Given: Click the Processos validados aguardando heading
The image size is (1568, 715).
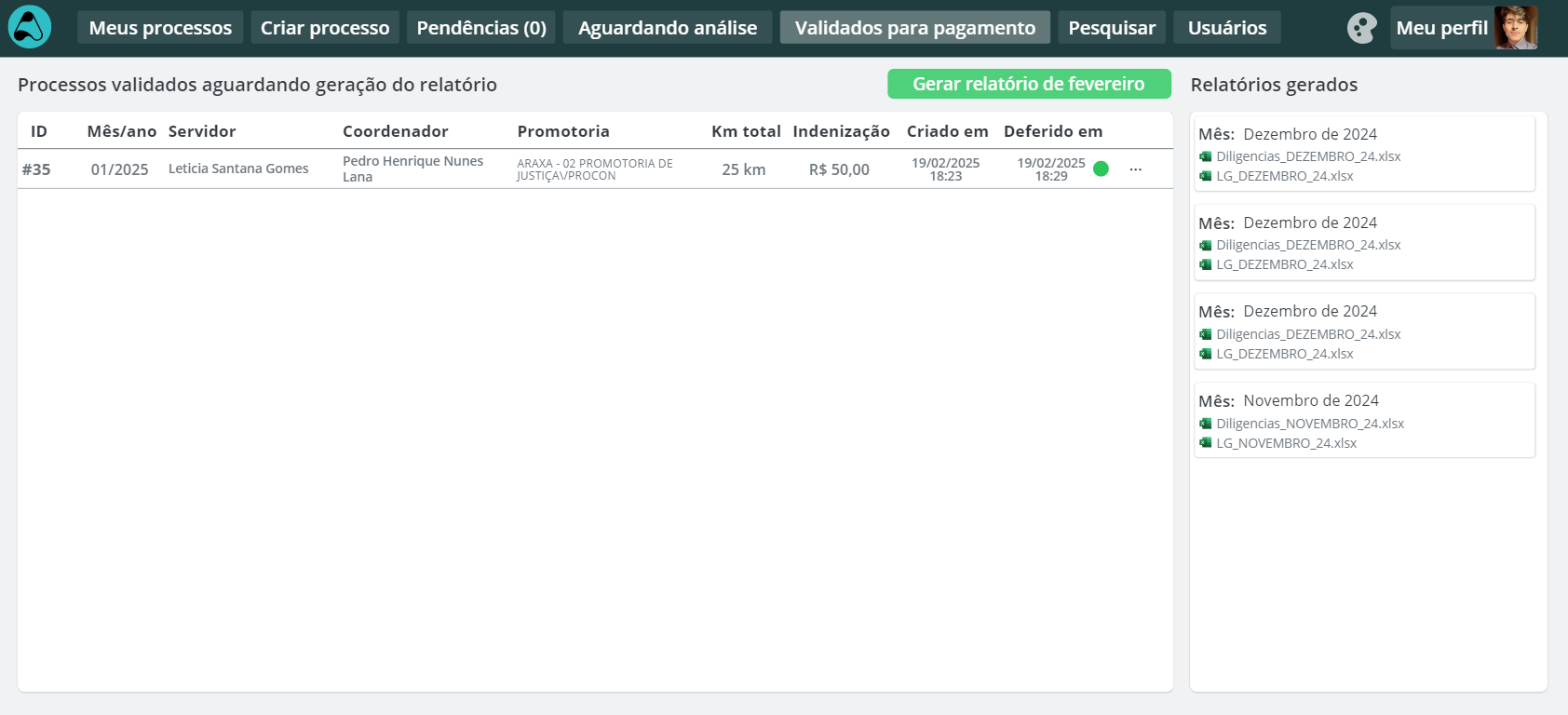Looking at the screenshot, I should click(257, 85).
